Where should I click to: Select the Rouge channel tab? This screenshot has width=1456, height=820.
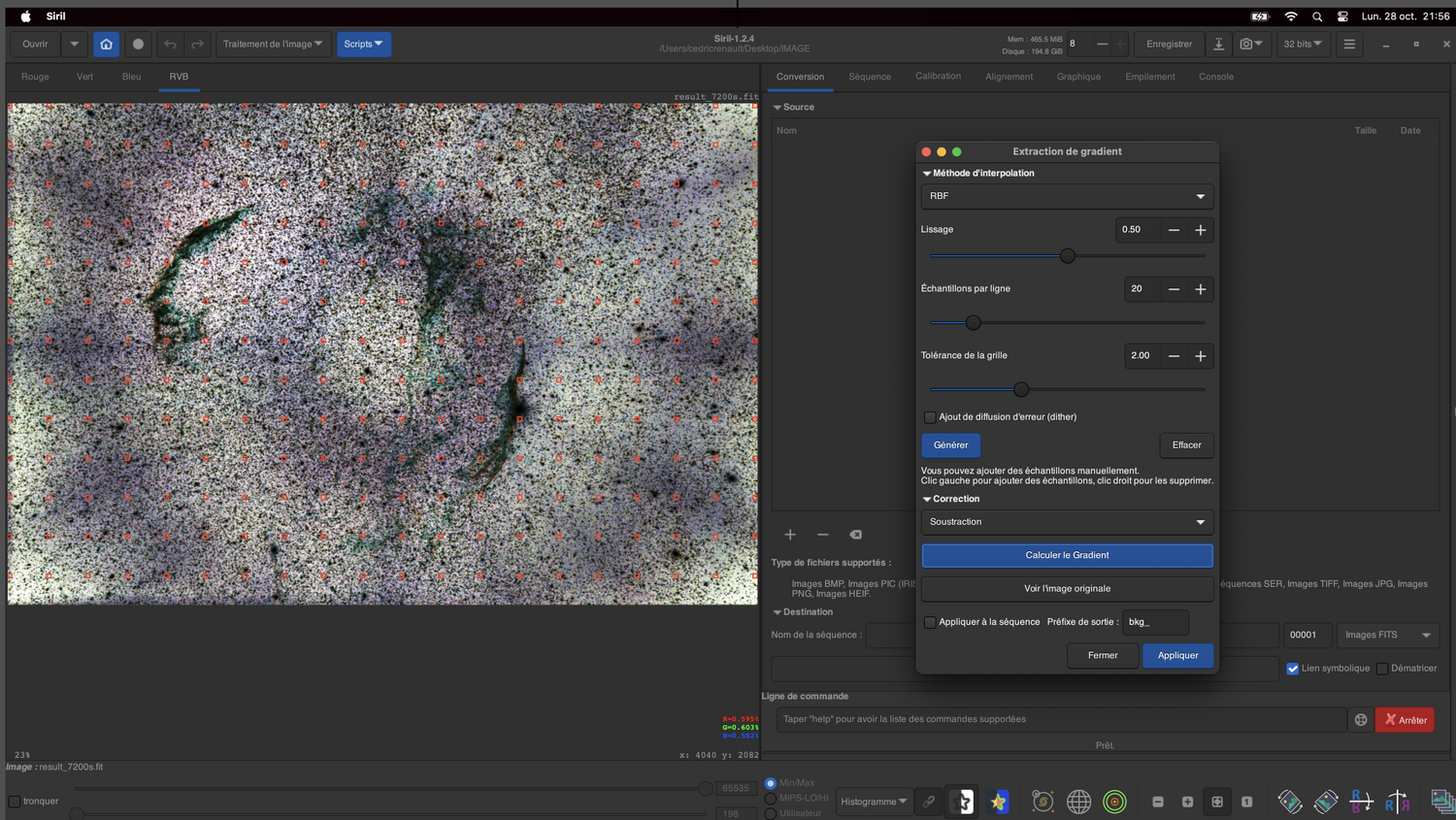[x=35, y=77]
